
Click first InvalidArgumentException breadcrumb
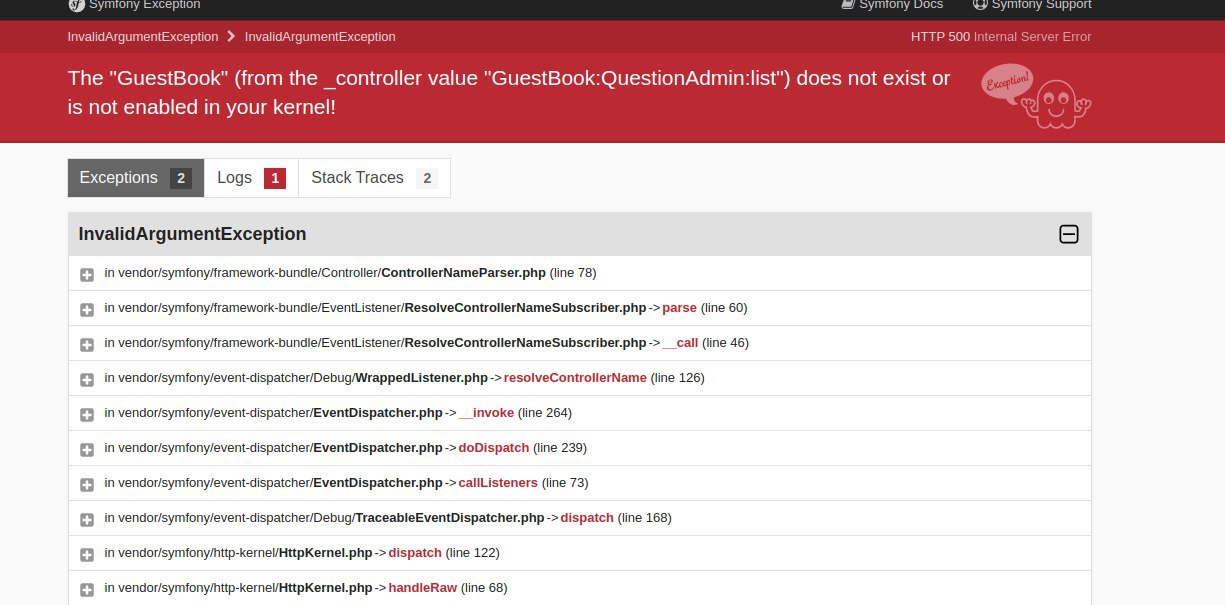143,36
